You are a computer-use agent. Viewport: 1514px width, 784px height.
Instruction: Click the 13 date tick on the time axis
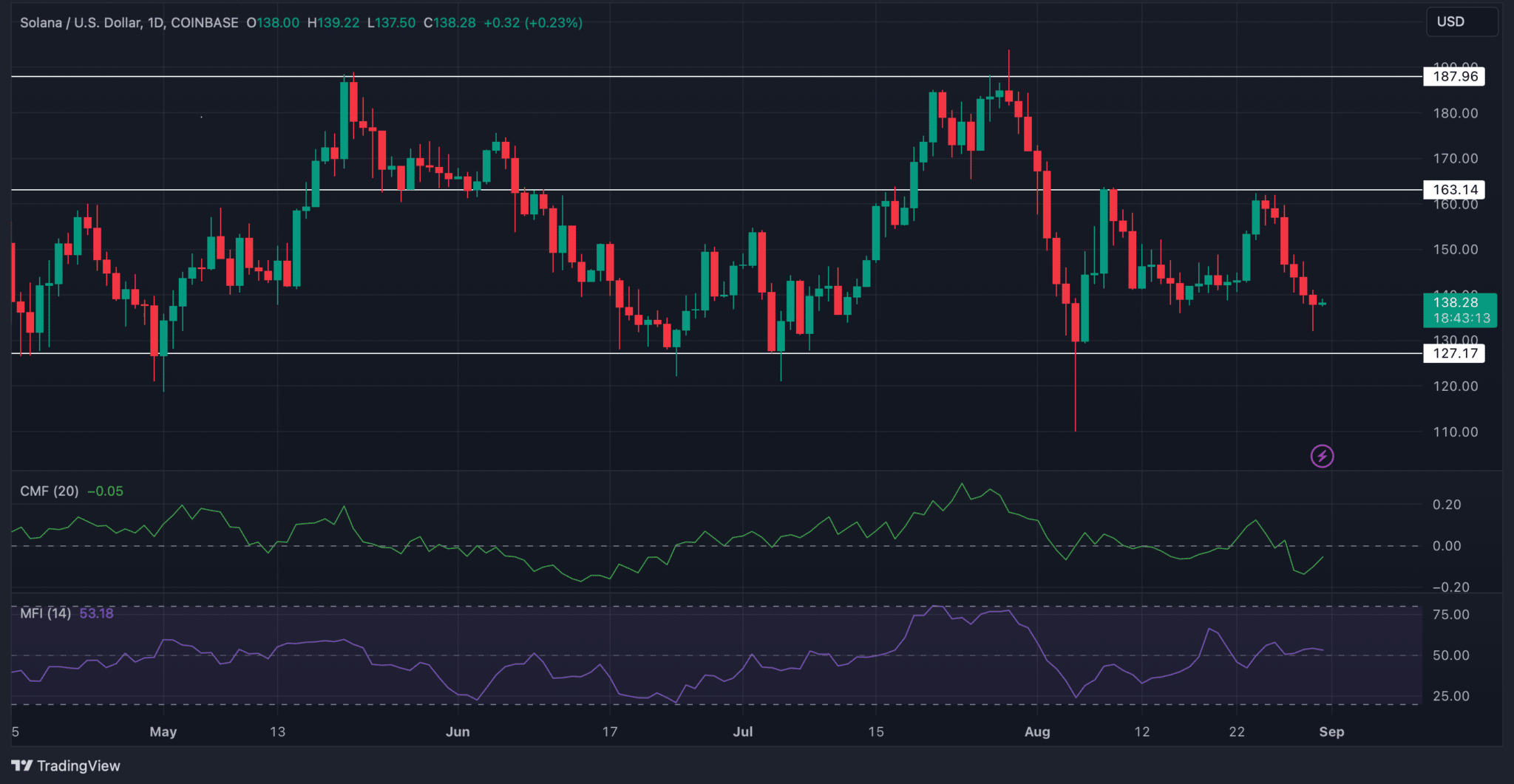pyautogui.click(x=277, y=732)
